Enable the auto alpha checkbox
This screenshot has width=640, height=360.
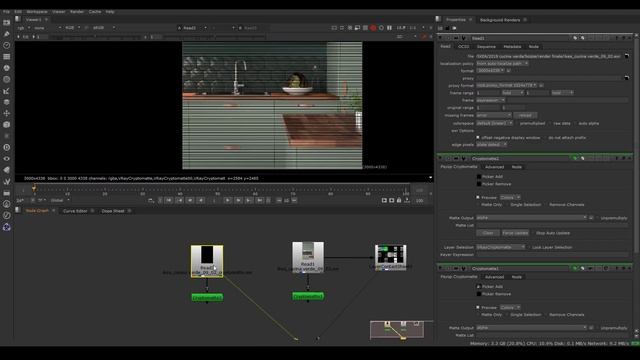pos(575,123)
